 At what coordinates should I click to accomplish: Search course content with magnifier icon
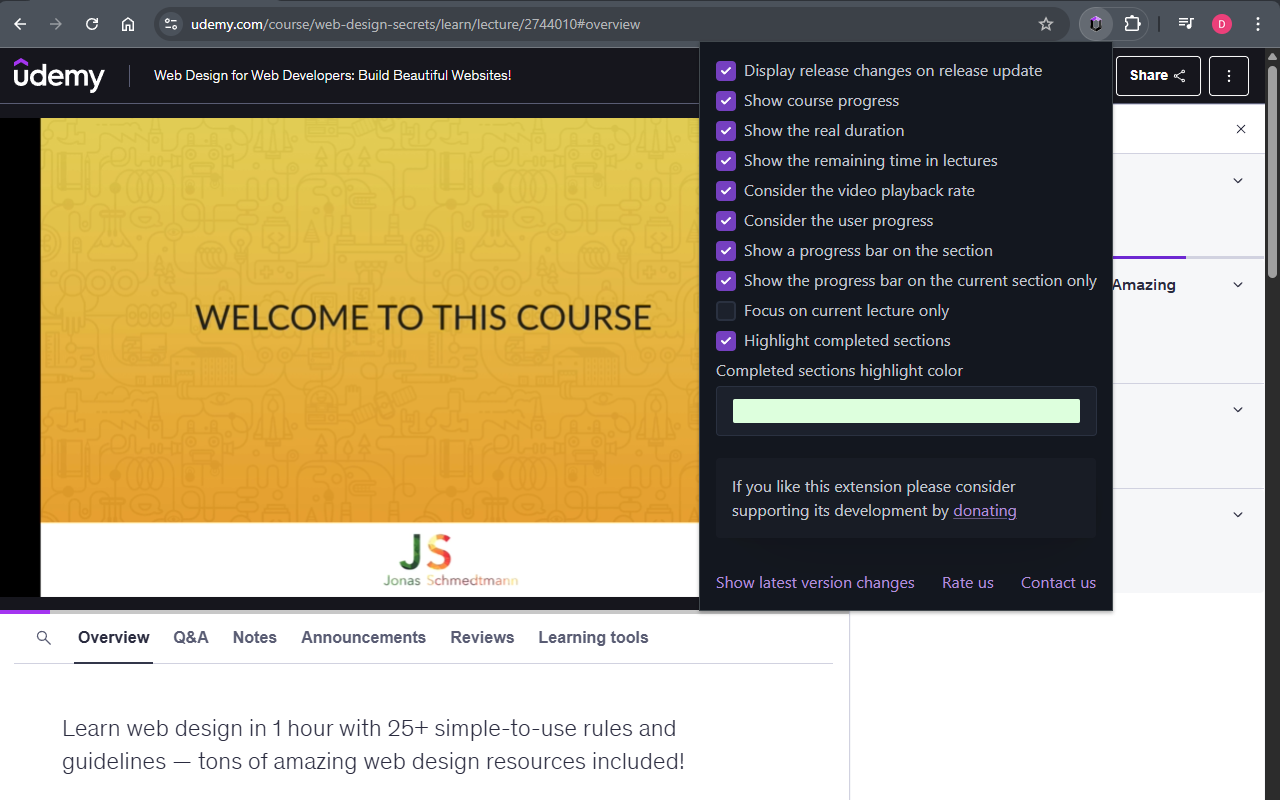tap(44, 637)
